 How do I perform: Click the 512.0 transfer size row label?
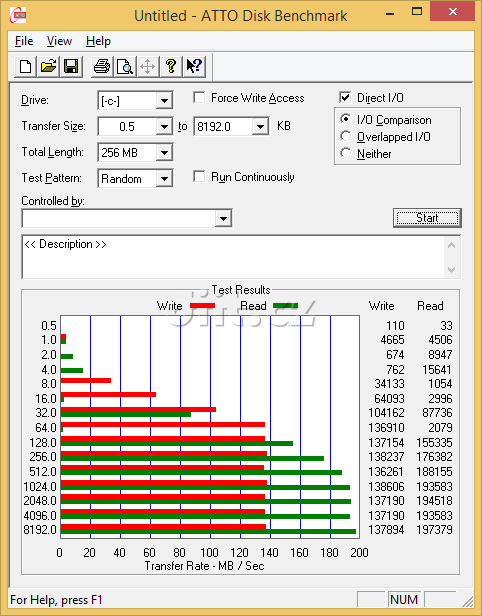coord(43,472)
